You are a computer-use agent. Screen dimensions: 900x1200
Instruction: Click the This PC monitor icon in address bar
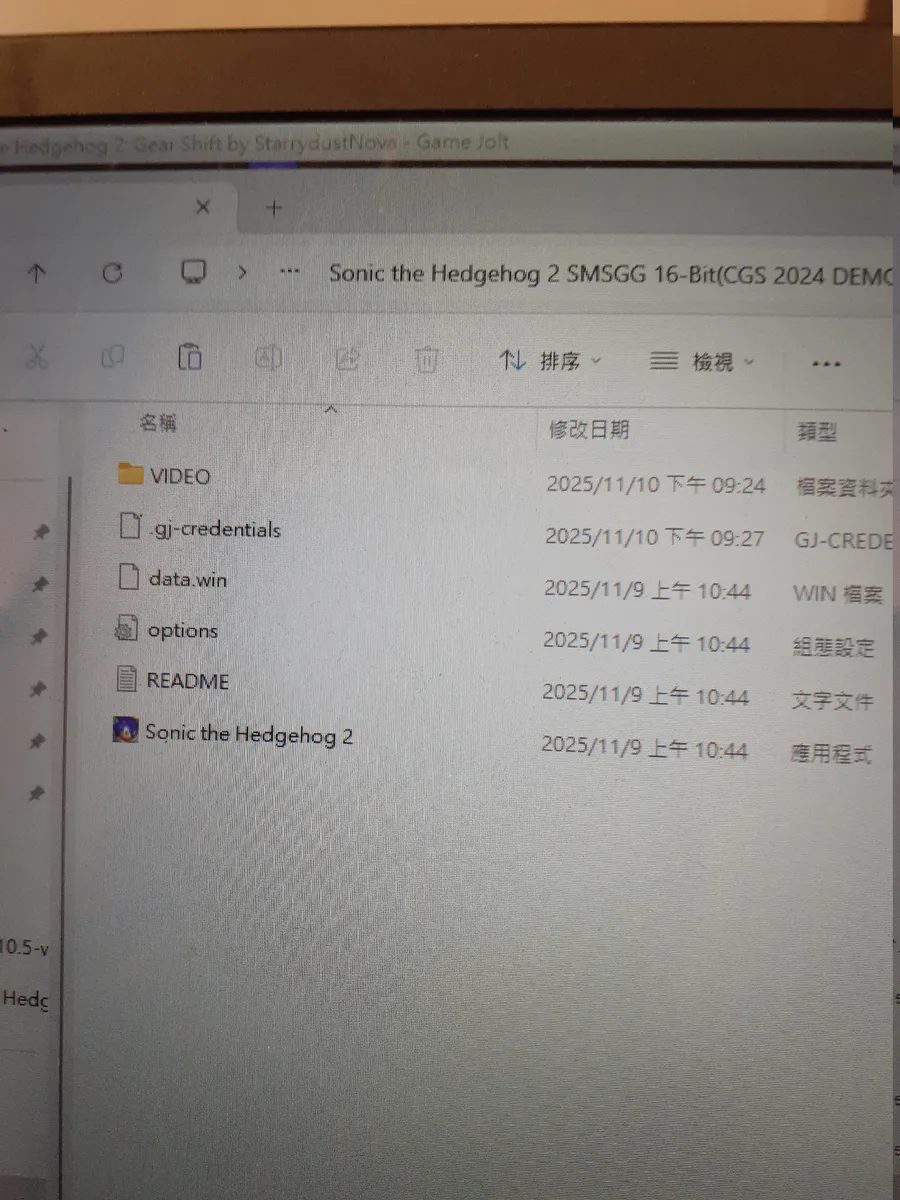coord(193,272)
